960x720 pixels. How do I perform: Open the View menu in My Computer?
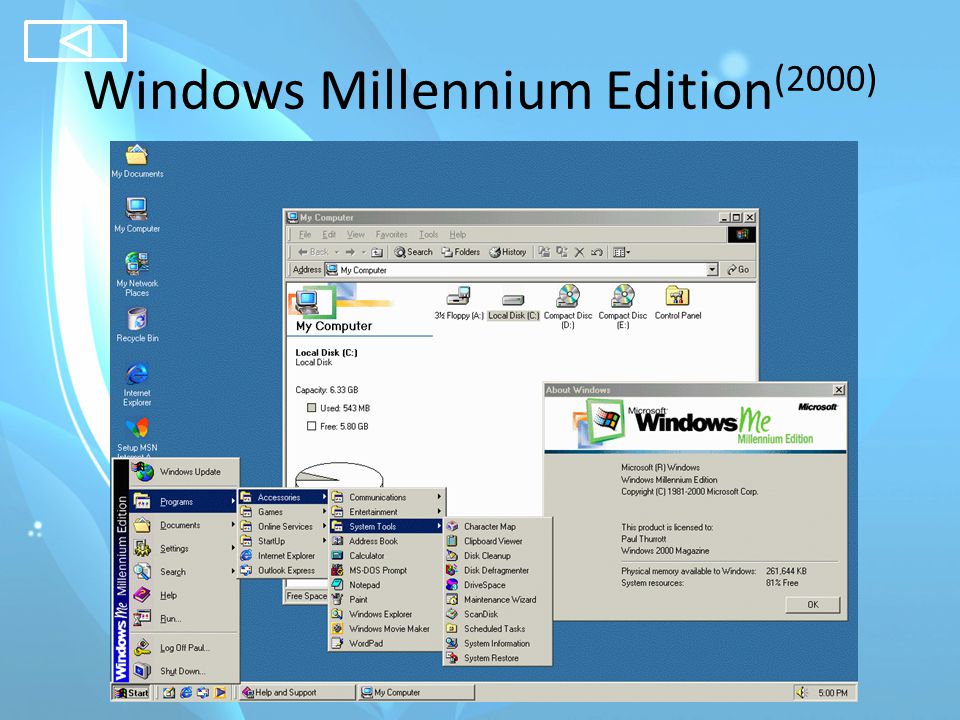click(x=356, y=234)
